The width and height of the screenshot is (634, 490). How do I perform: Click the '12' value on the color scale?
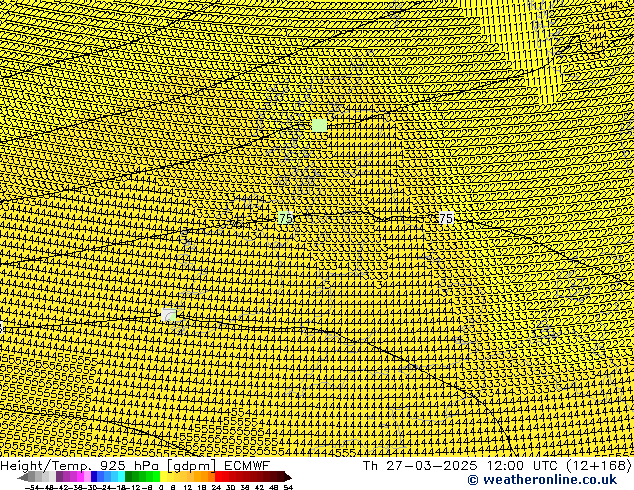pos(188,487)
